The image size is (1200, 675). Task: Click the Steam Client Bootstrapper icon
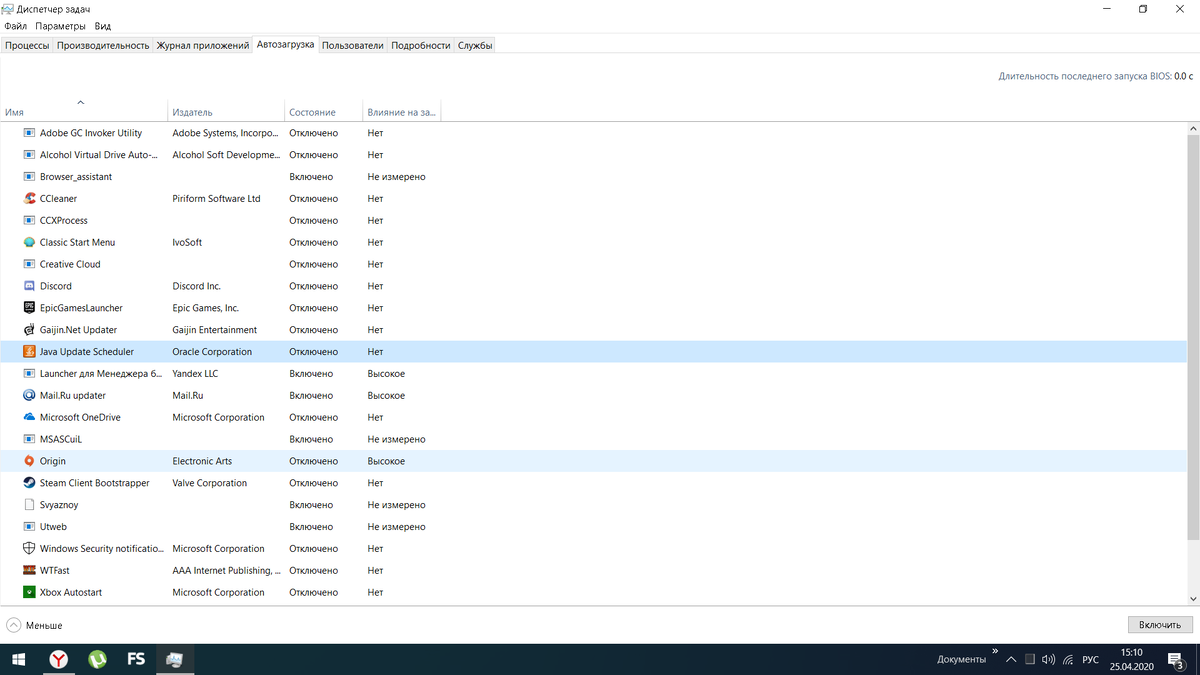tap(29, 483)
